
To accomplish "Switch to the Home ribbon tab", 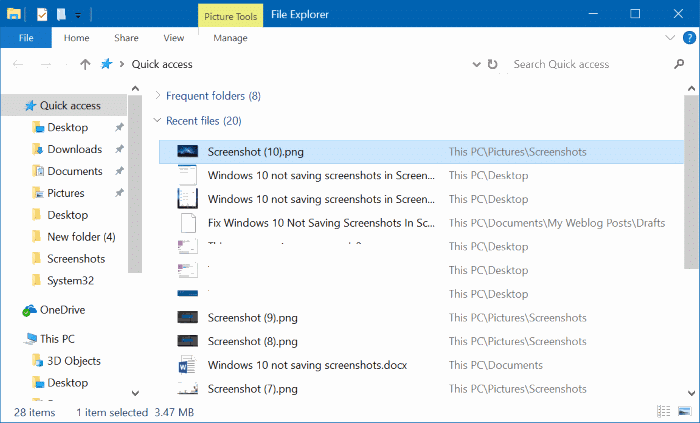I will coord(76,38).
